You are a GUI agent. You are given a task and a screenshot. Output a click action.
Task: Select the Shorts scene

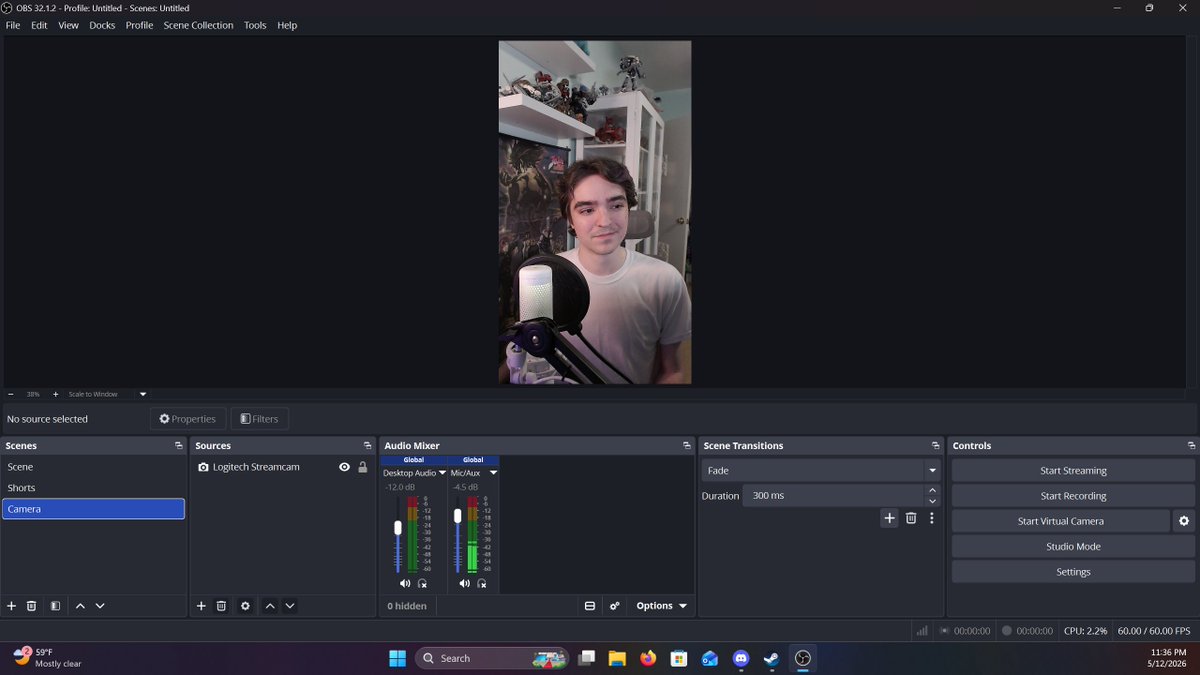[x=93, y=488]
